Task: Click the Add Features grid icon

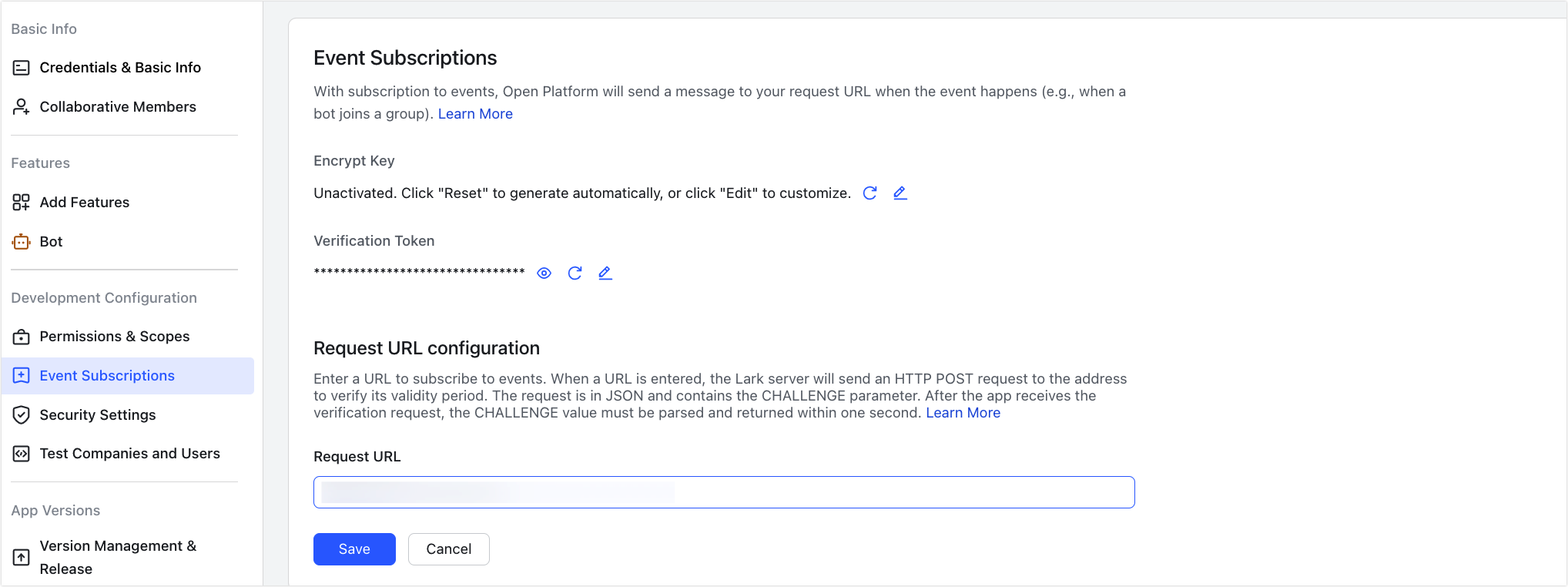Action: pos(20,202)
